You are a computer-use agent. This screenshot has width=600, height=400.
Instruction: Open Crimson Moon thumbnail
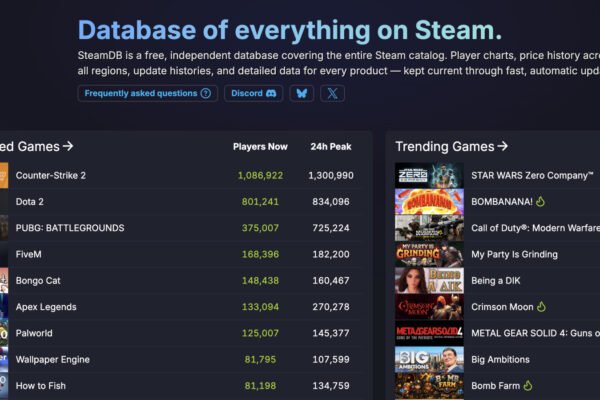429,307
